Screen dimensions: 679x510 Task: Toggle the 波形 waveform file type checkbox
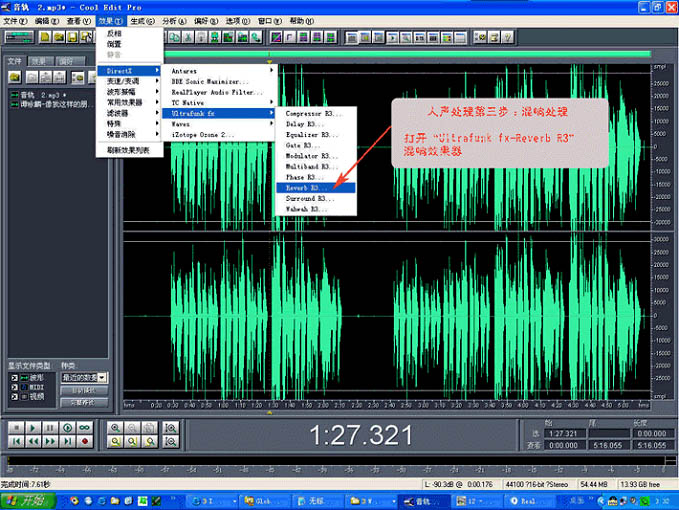pos(14,378)
